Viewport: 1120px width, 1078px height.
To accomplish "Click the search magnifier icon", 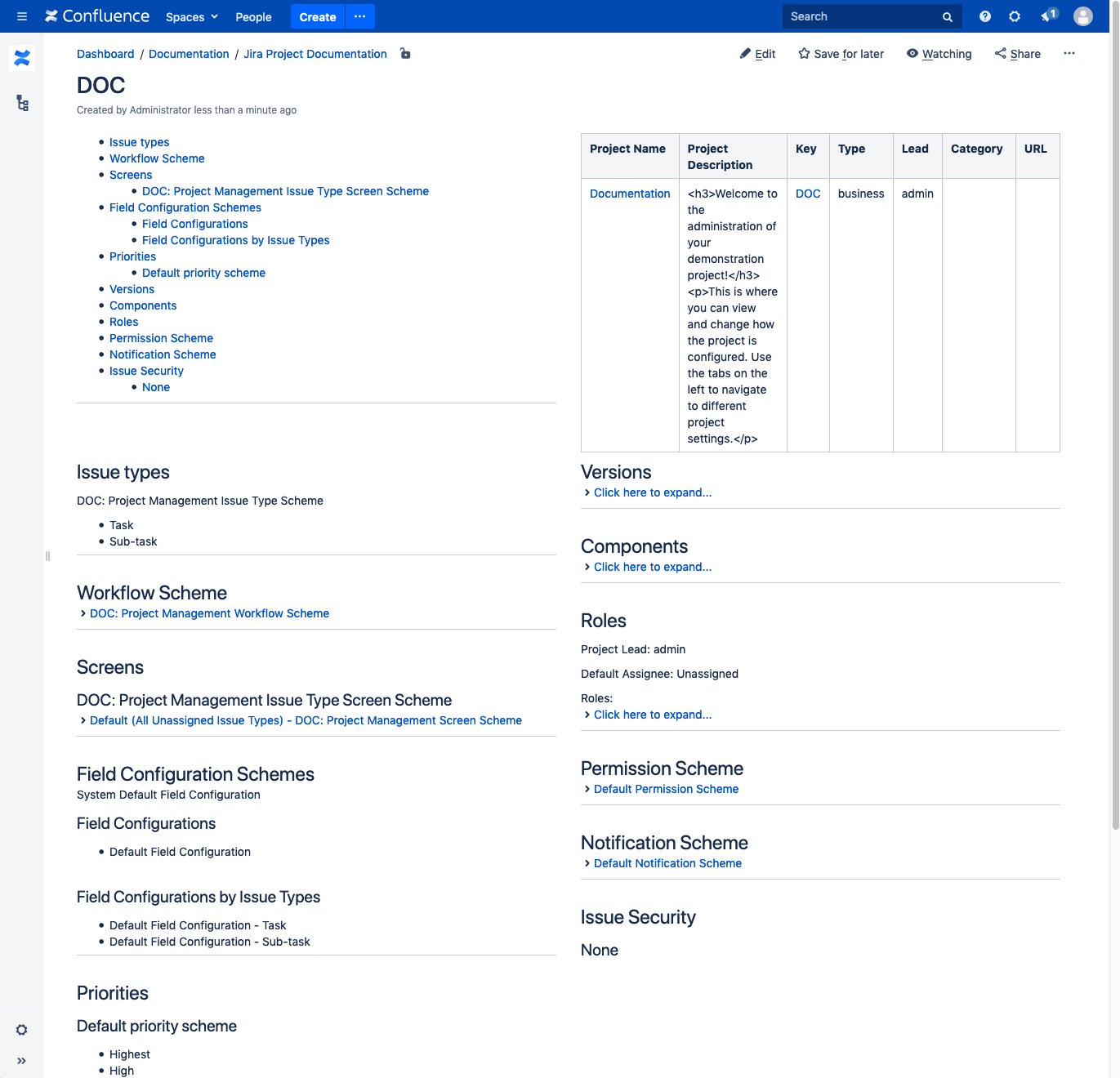I will tap(948, 16).
